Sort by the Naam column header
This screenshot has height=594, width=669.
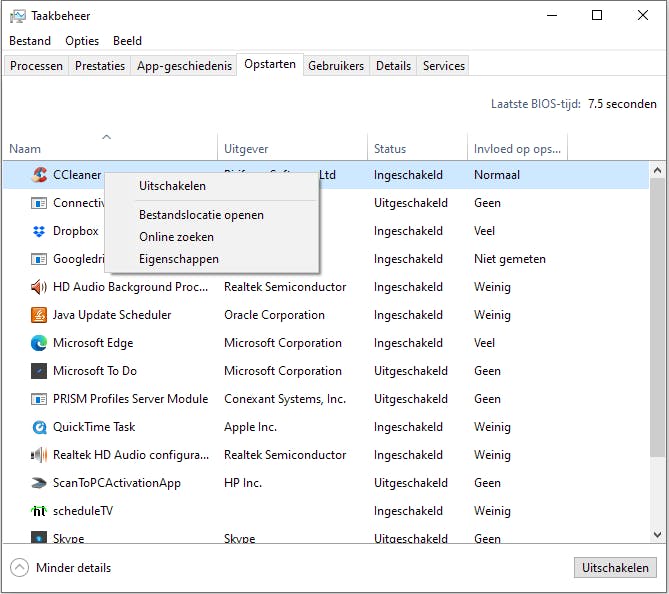point(110,148)
